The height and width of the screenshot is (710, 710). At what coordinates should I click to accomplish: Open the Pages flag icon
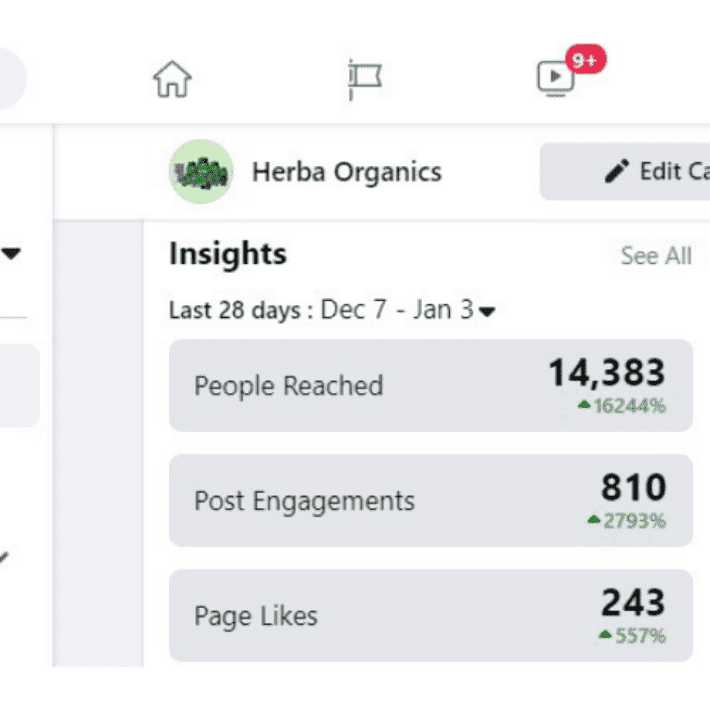click(x=365, y=79)
